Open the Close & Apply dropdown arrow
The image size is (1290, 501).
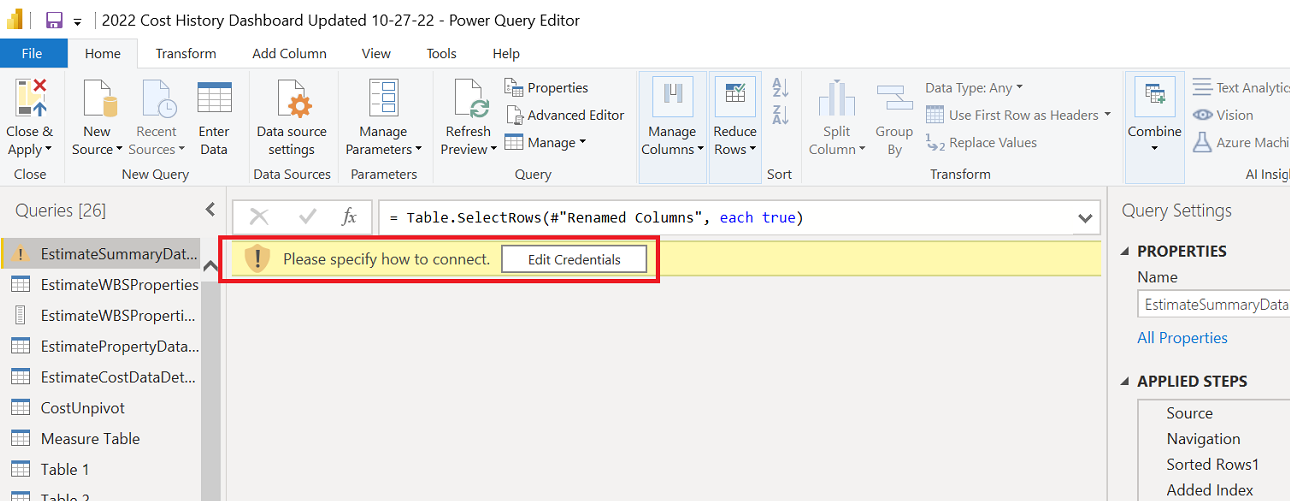point(49,150)
